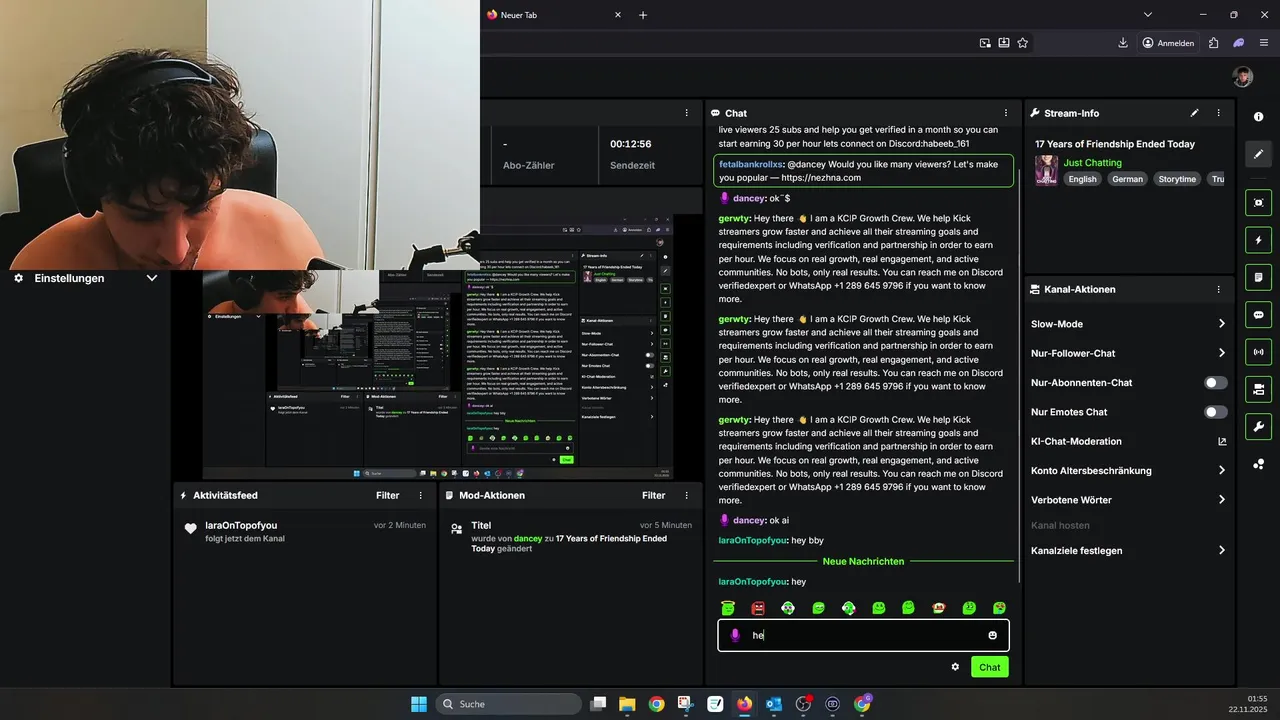The height and width of the screenshot is (720, 1280).
Task: Expand Konto Altersbeschränkung settings
Action: 1222,470
